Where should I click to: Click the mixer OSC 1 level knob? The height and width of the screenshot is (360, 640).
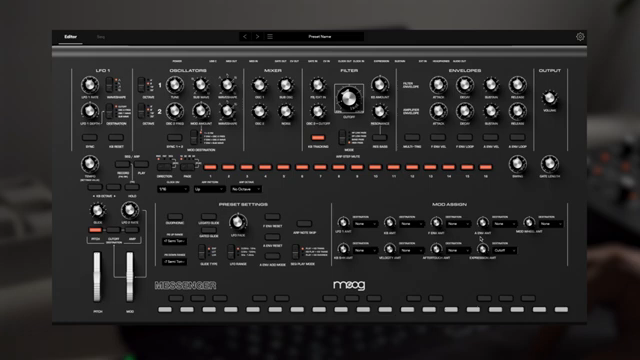[x=259, y=85]
